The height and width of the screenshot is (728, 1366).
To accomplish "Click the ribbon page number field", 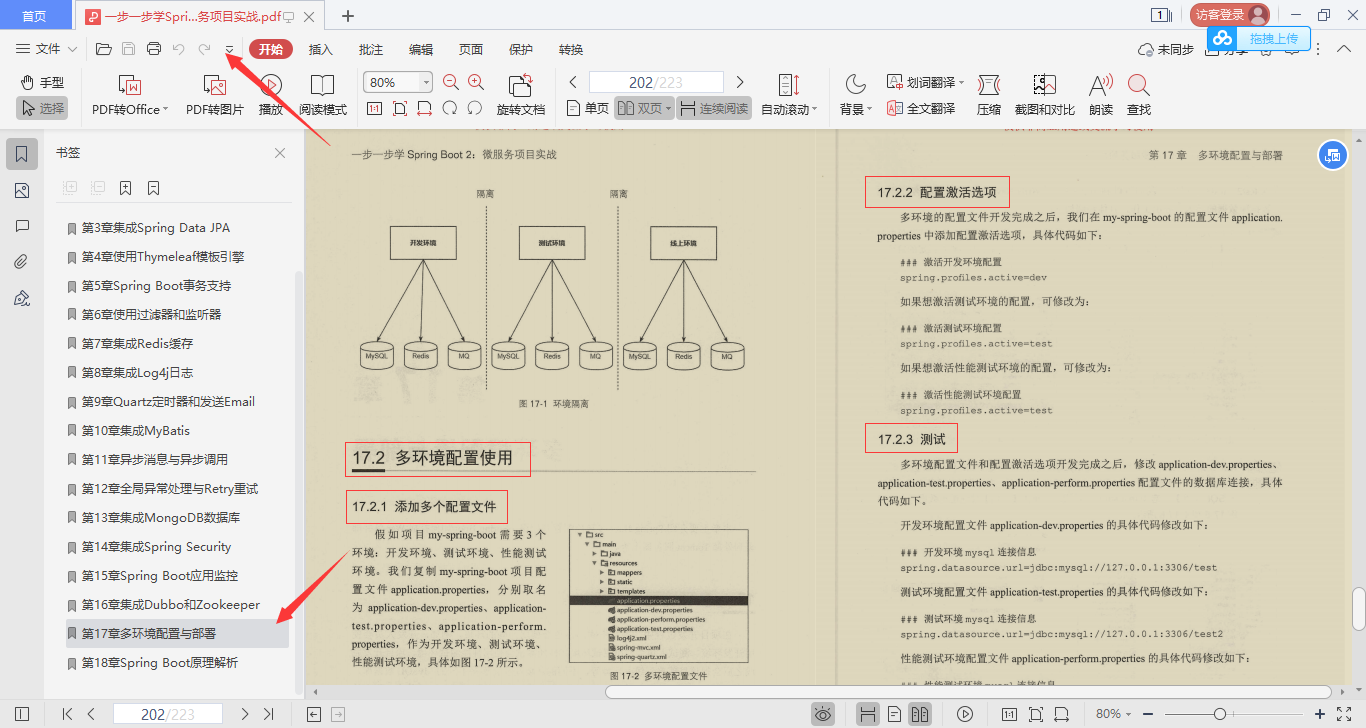I will (656, 82).
